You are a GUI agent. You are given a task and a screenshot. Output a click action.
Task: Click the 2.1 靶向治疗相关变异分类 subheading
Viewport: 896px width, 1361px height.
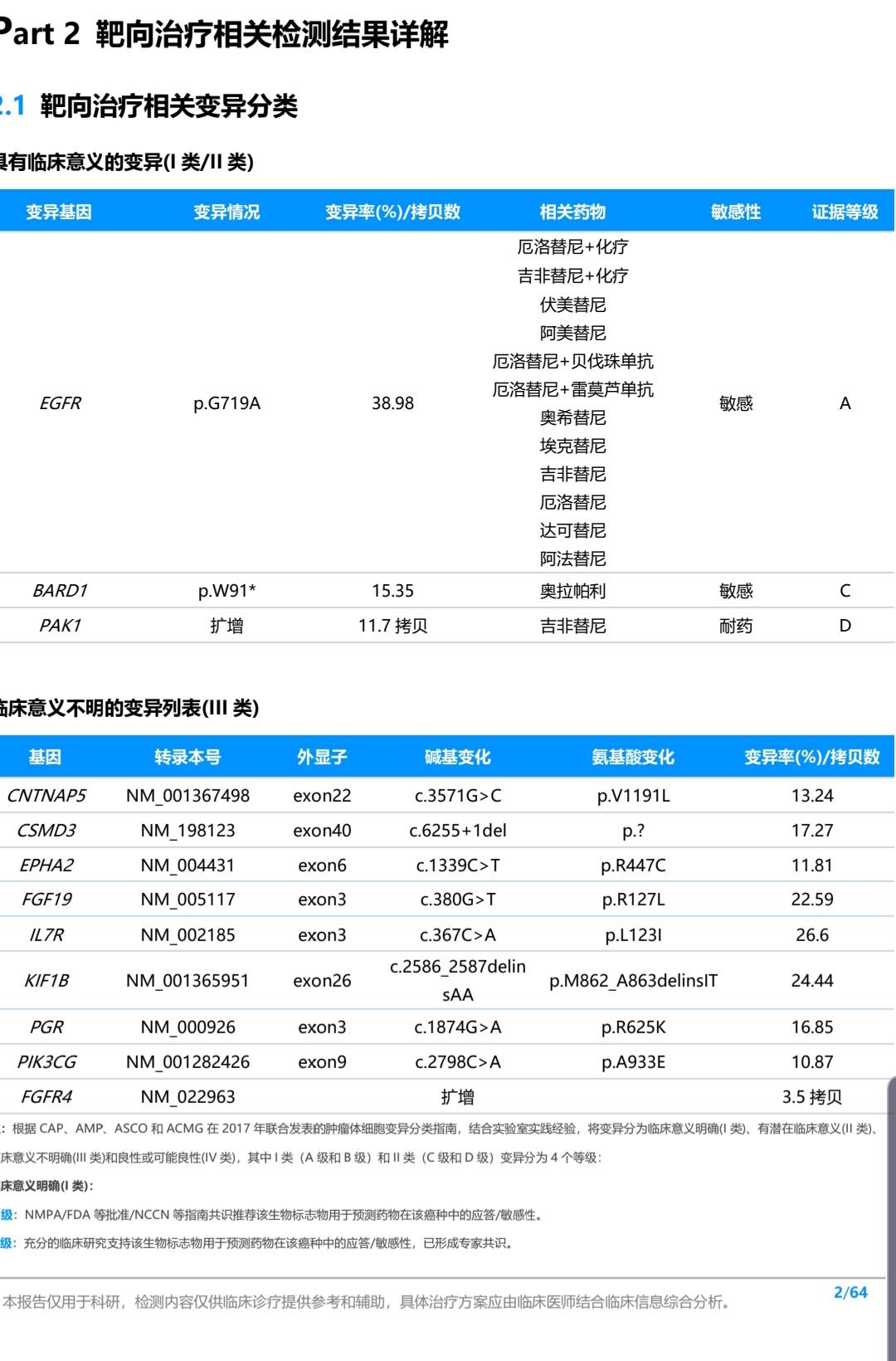(x=149, y=105)
